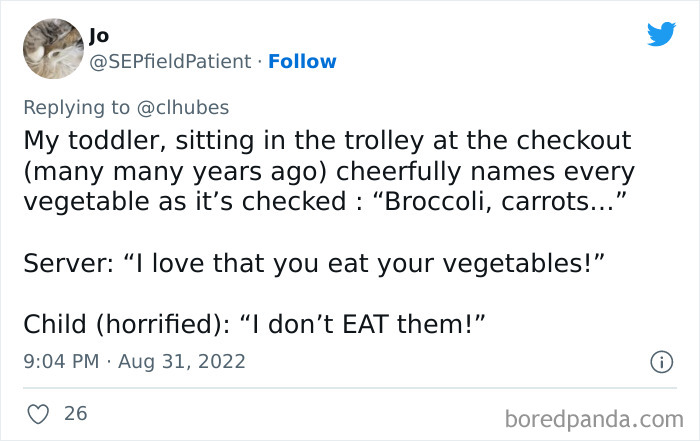Follow the tweet author
Screen dimensions: 700x441
(x=301, y=62)
